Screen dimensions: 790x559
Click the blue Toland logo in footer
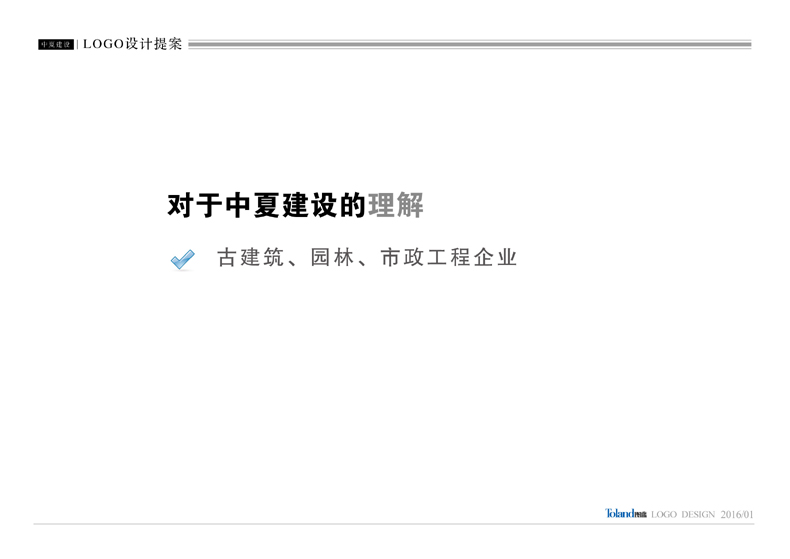(620, 514)
